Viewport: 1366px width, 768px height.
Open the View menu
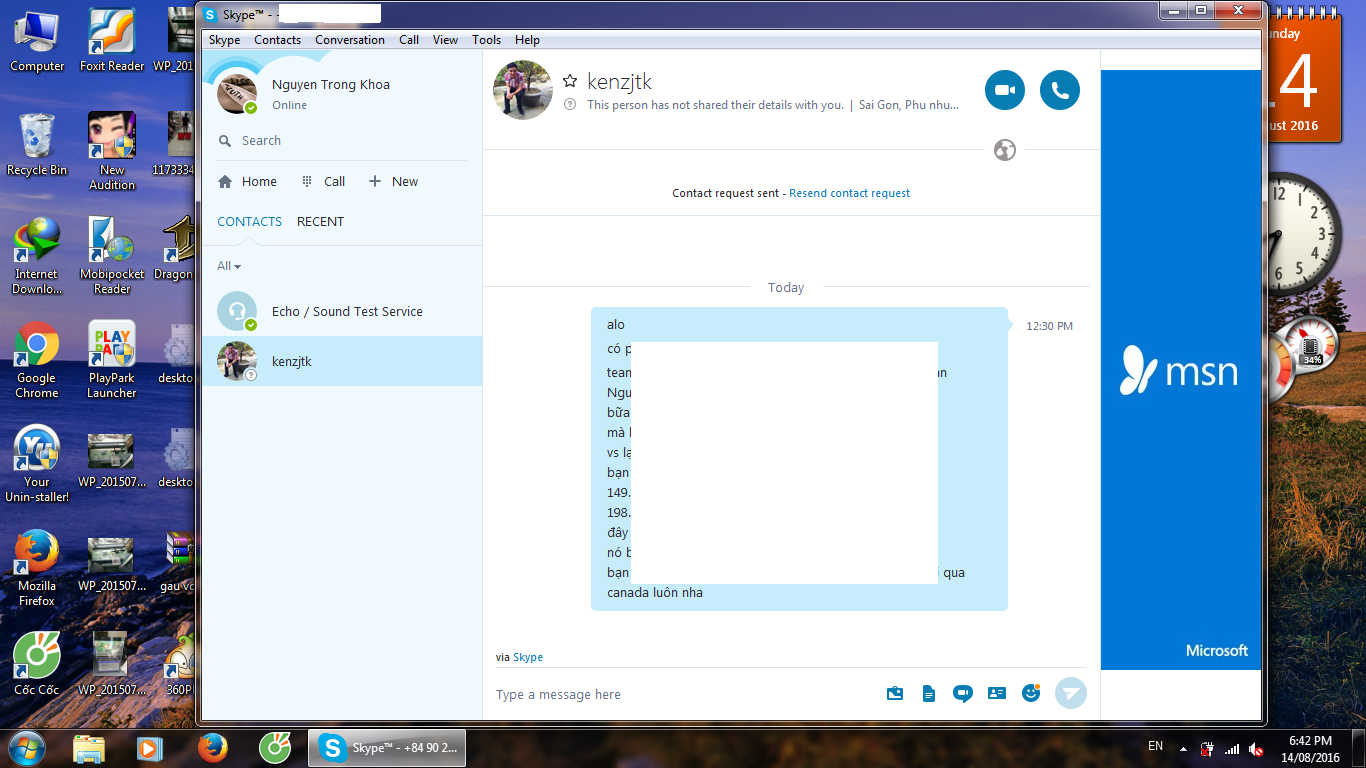(x=445, y=40)
